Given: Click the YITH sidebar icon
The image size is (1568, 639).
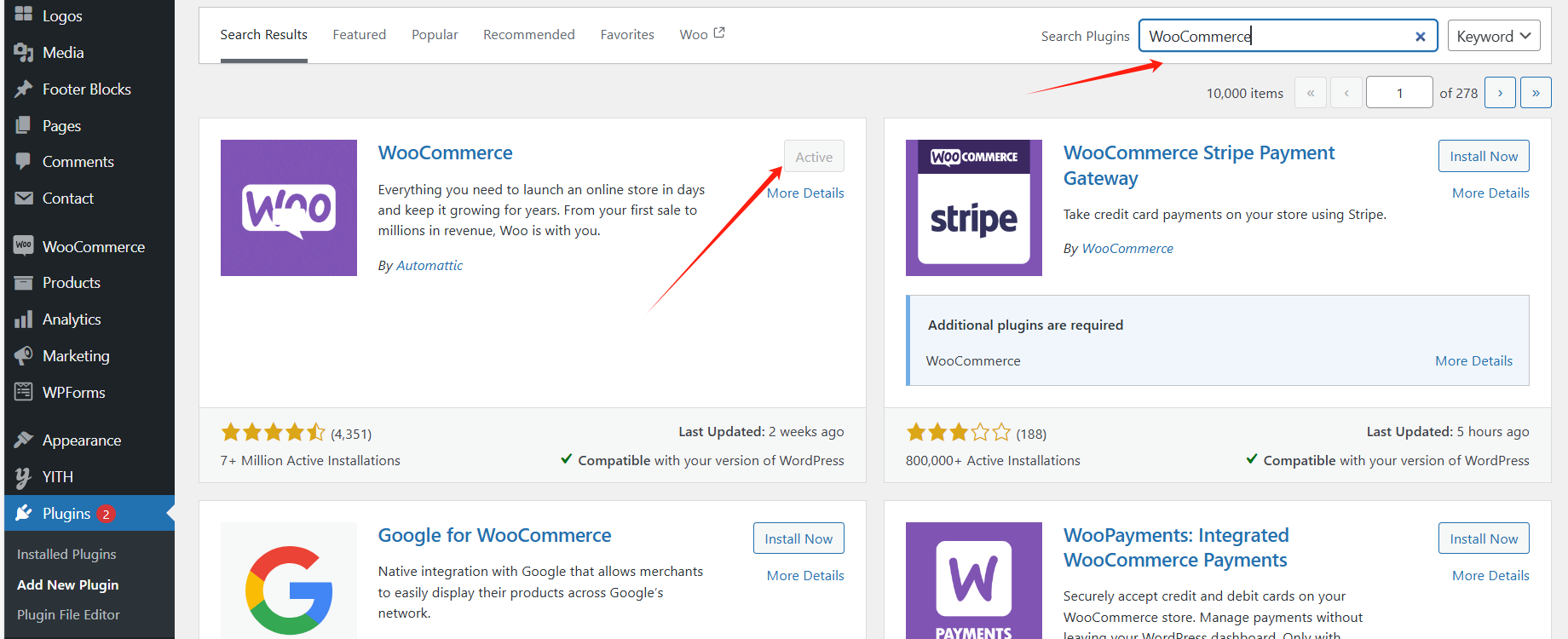Looking at the screenshot, I should (x=24, y=476).
